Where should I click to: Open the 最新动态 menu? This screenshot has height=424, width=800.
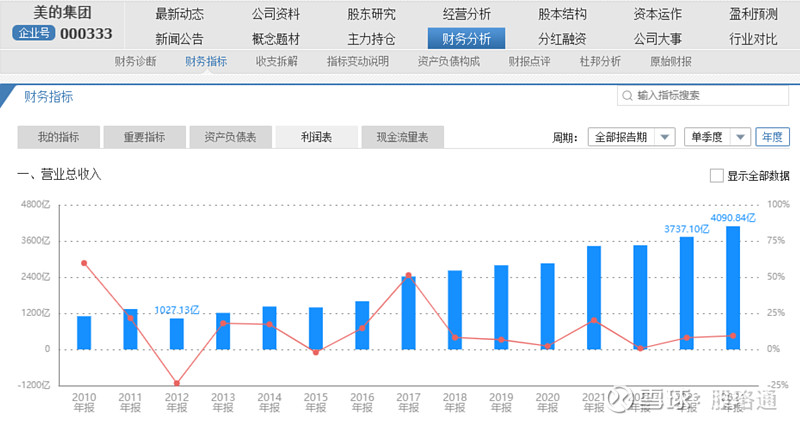click(x=180, y=14)
